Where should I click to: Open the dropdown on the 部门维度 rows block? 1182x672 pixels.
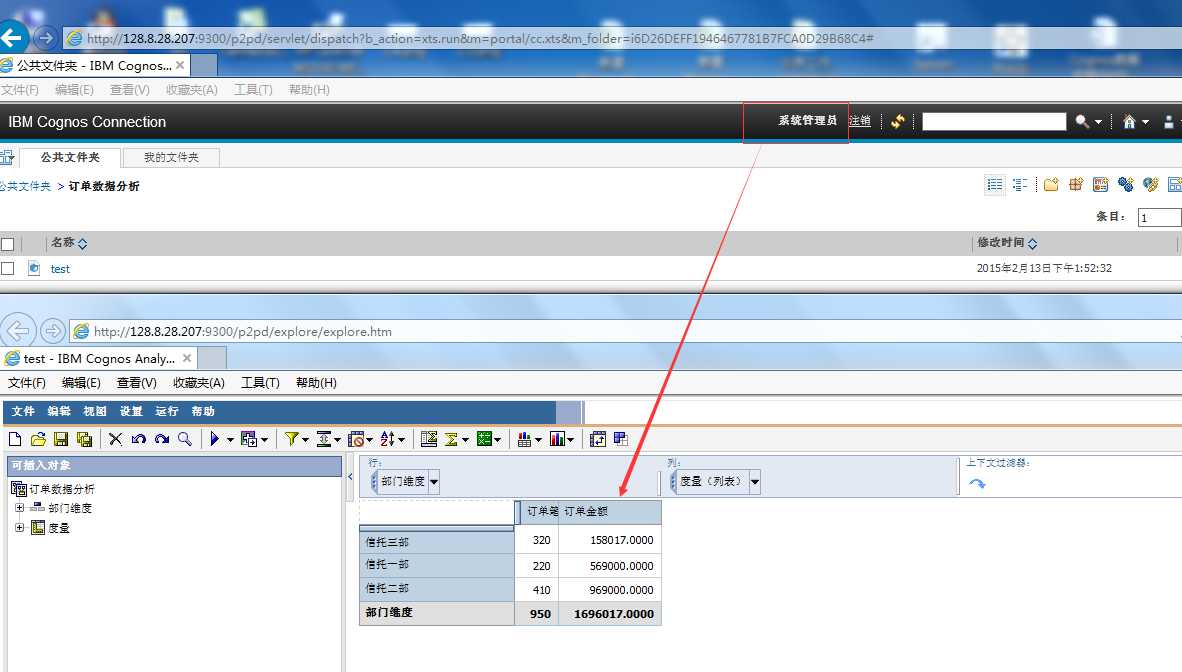[433, 481]
